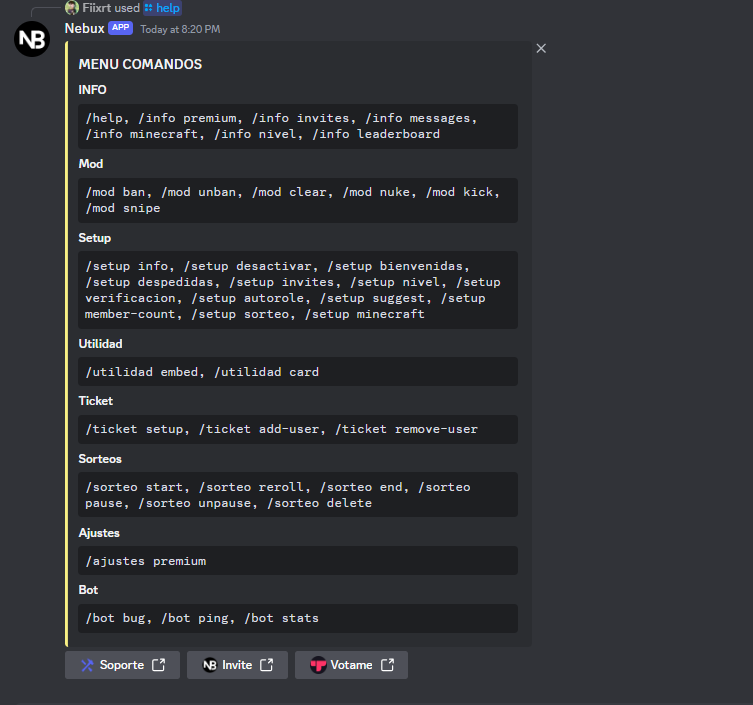Click the Utilidad section heading
The height and width of the screenshot is (705, 753).
(100, 344)
